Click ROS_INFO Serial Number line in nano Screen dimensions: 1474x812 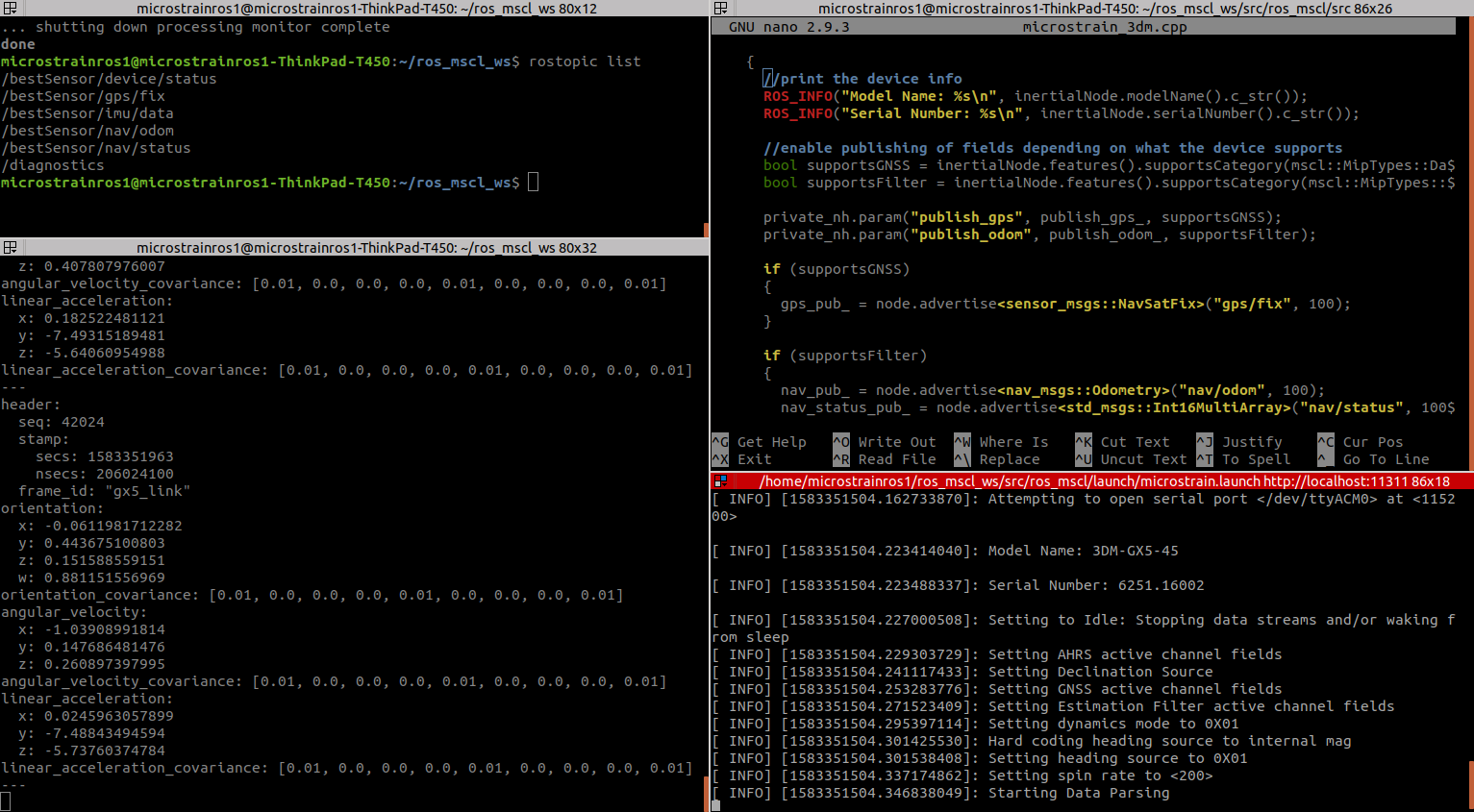pyautogui.click(x=1062, y=113)
